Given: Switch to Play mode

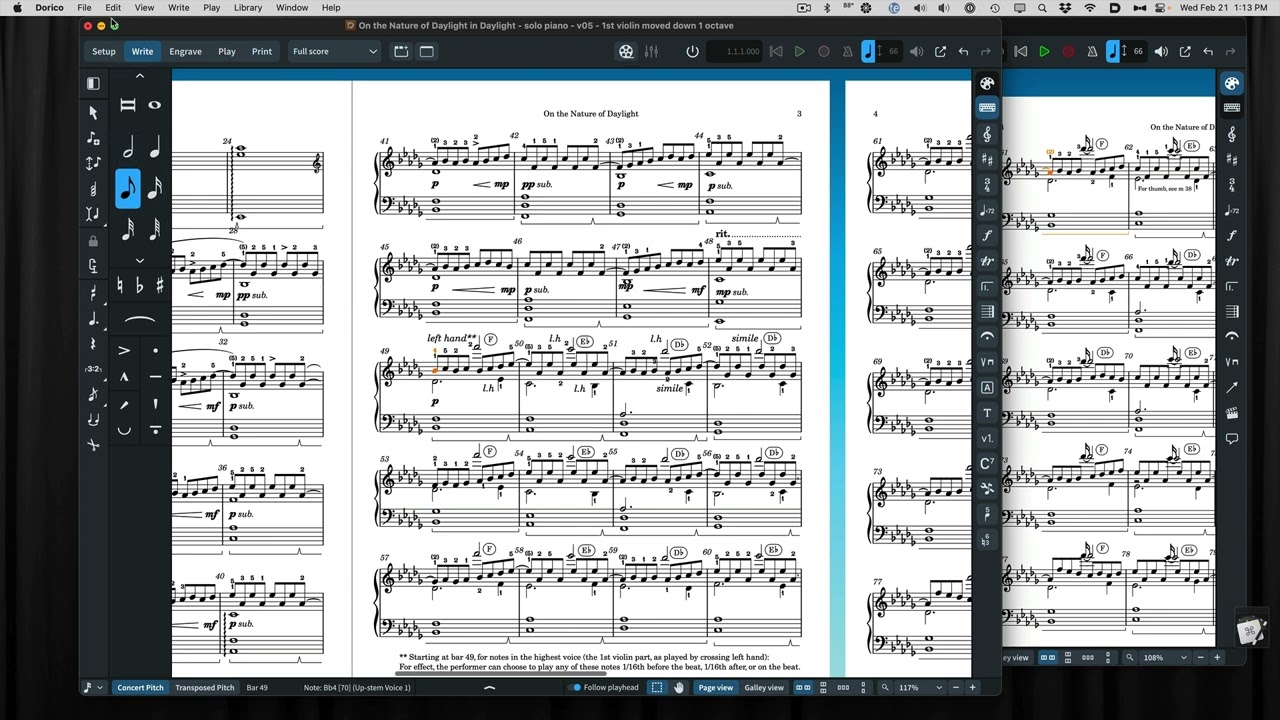Looking at the screenshot, I should click(227, 51).
